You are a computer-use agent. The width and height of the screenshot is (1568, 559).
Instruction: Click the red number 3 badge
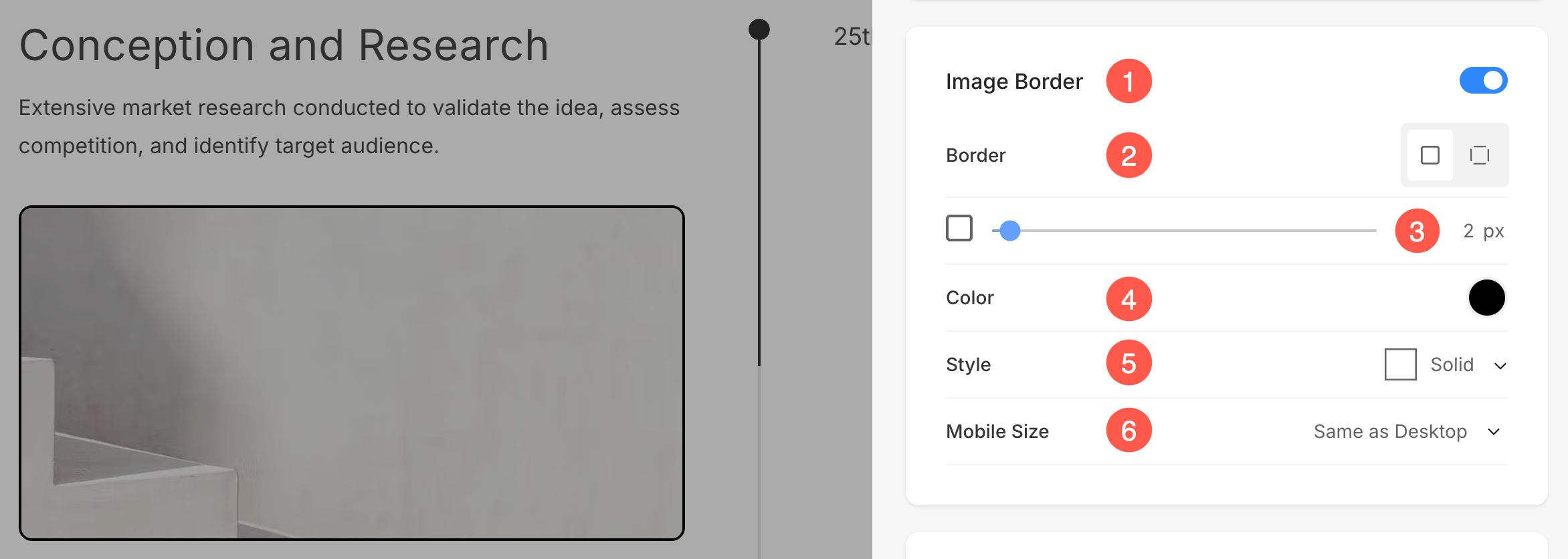click(x=1417, y=231)
